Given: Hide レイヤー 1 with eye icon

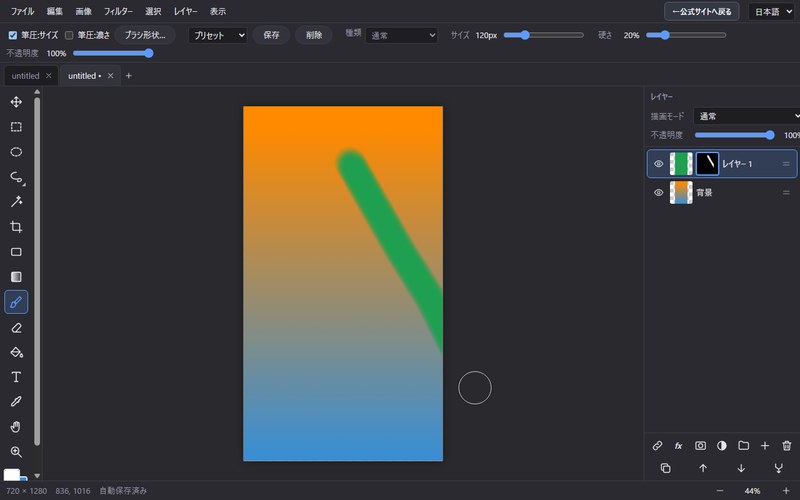Looking at the screenshot, I should coord(659,164).
